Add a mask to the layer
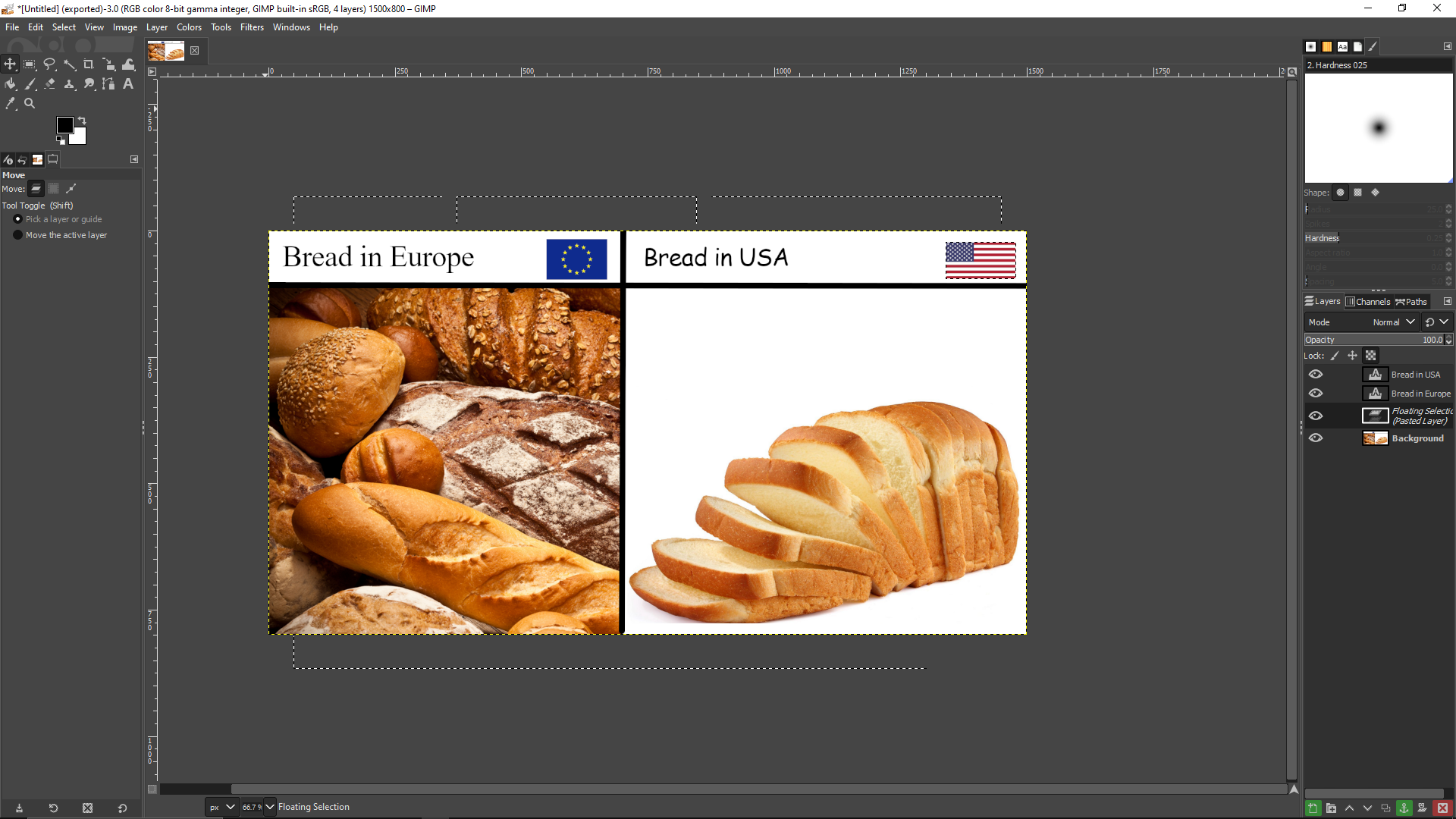1456x819 pixels. click(x=1423, y=808)
